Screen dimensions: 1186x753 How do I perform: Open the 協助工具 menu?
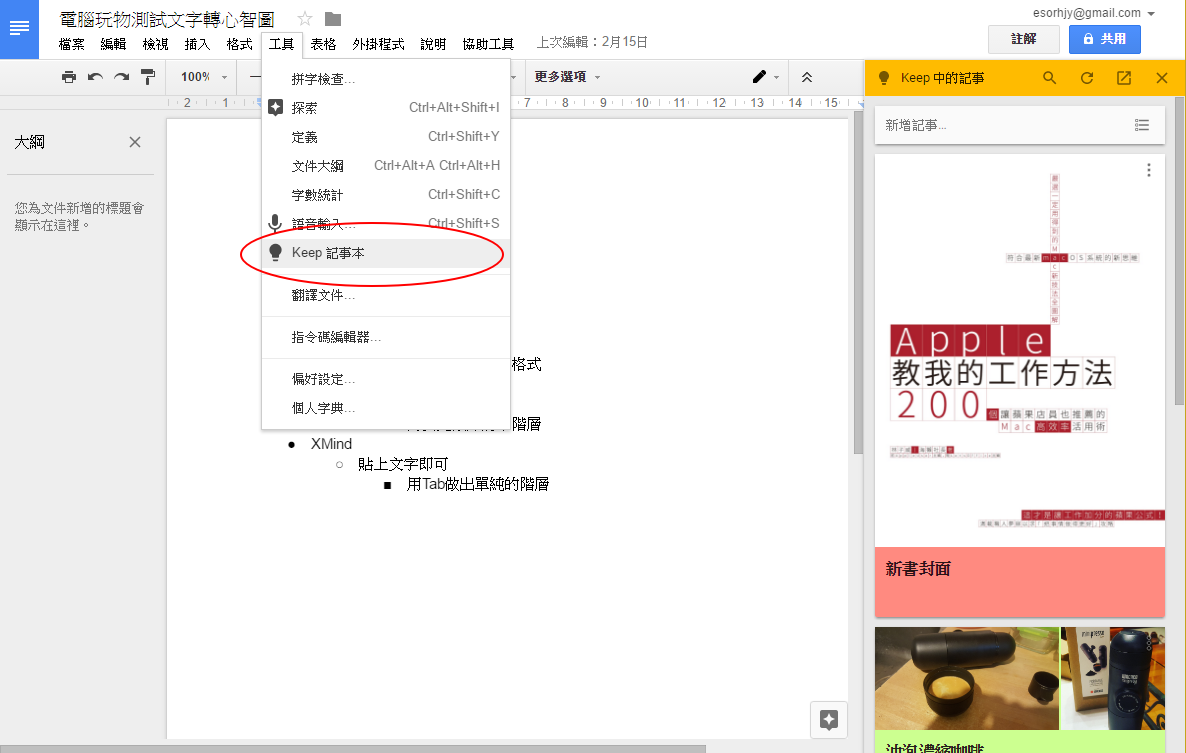pos(489,45)
